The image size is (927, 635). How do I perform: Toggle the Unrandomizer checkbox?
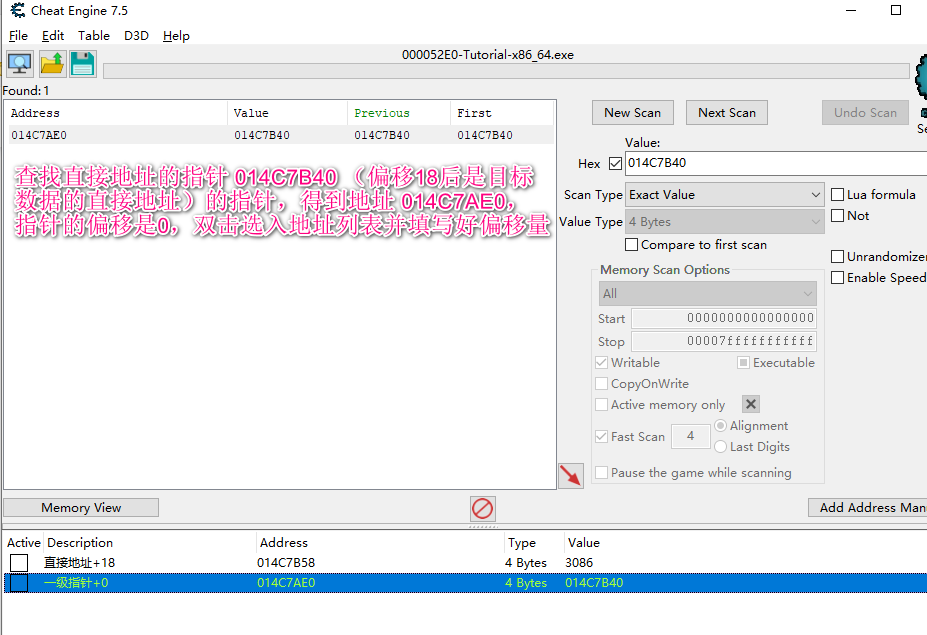coord(837,257)
